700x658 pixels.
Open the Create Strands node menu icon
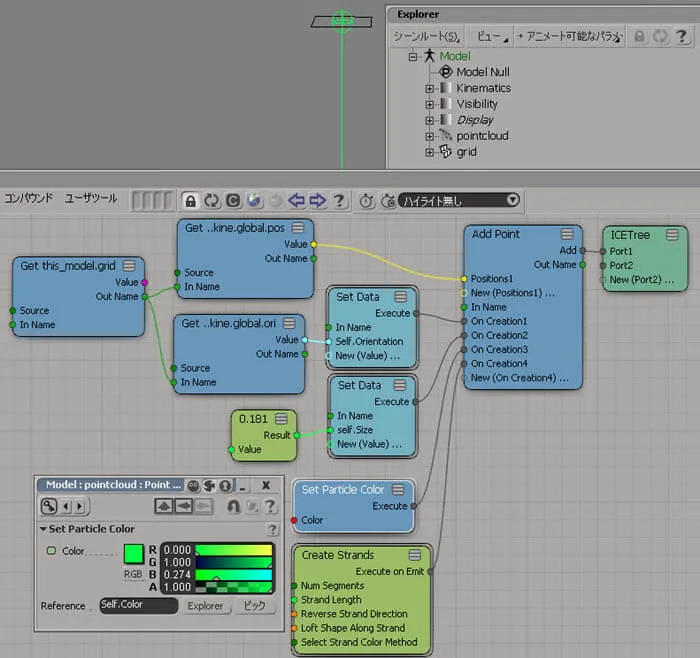tap(415, 555)
